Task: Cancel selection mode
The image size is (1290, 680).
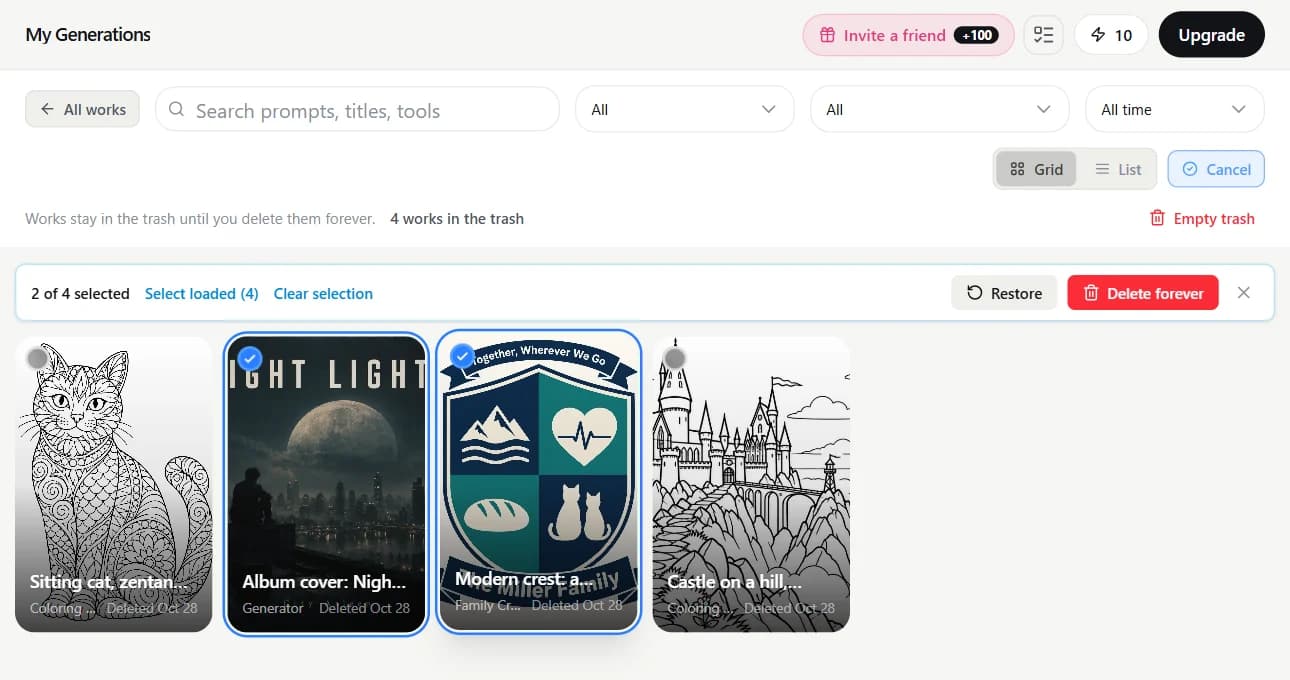Action: 1216,169
